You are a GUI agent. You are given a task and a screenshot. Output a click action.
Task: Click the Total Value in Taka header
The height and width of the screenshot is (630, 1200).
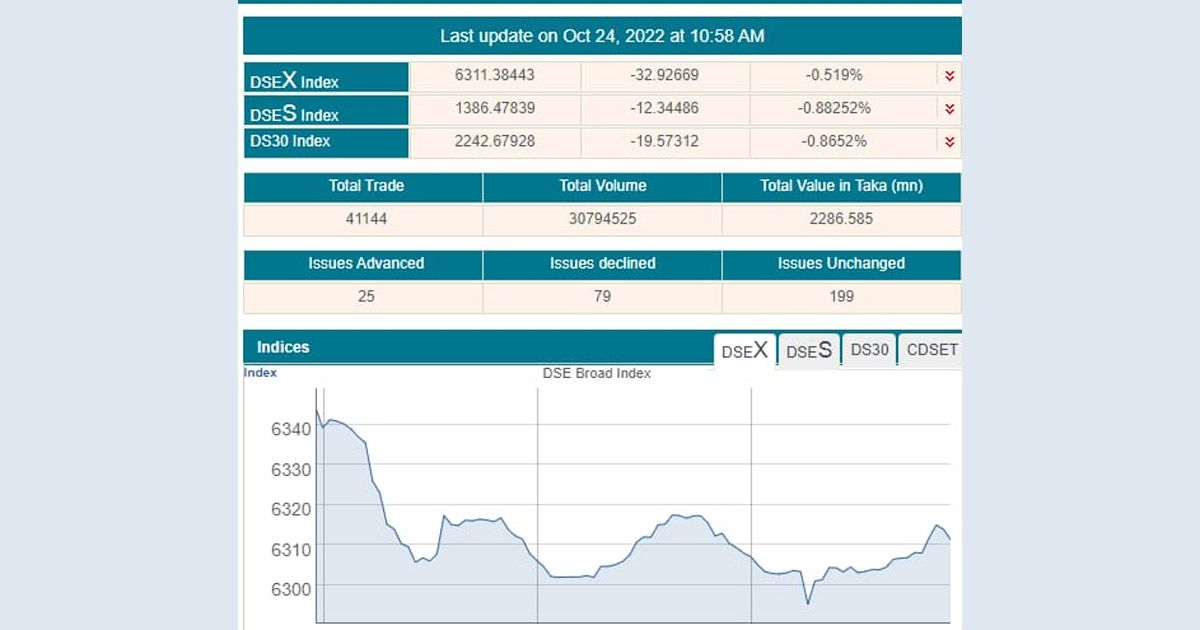tap(842, 186)
